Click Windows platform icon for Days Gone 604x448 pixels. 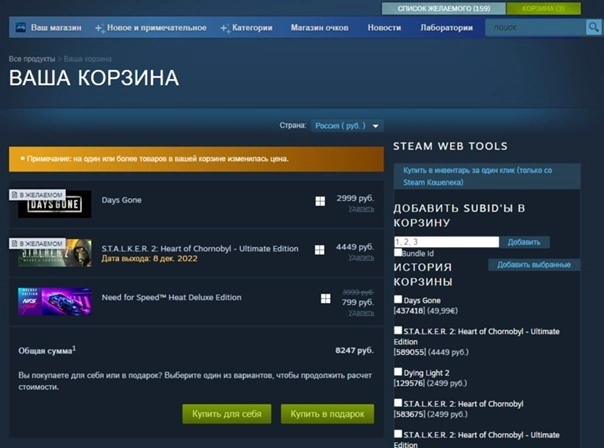point(320,201)
